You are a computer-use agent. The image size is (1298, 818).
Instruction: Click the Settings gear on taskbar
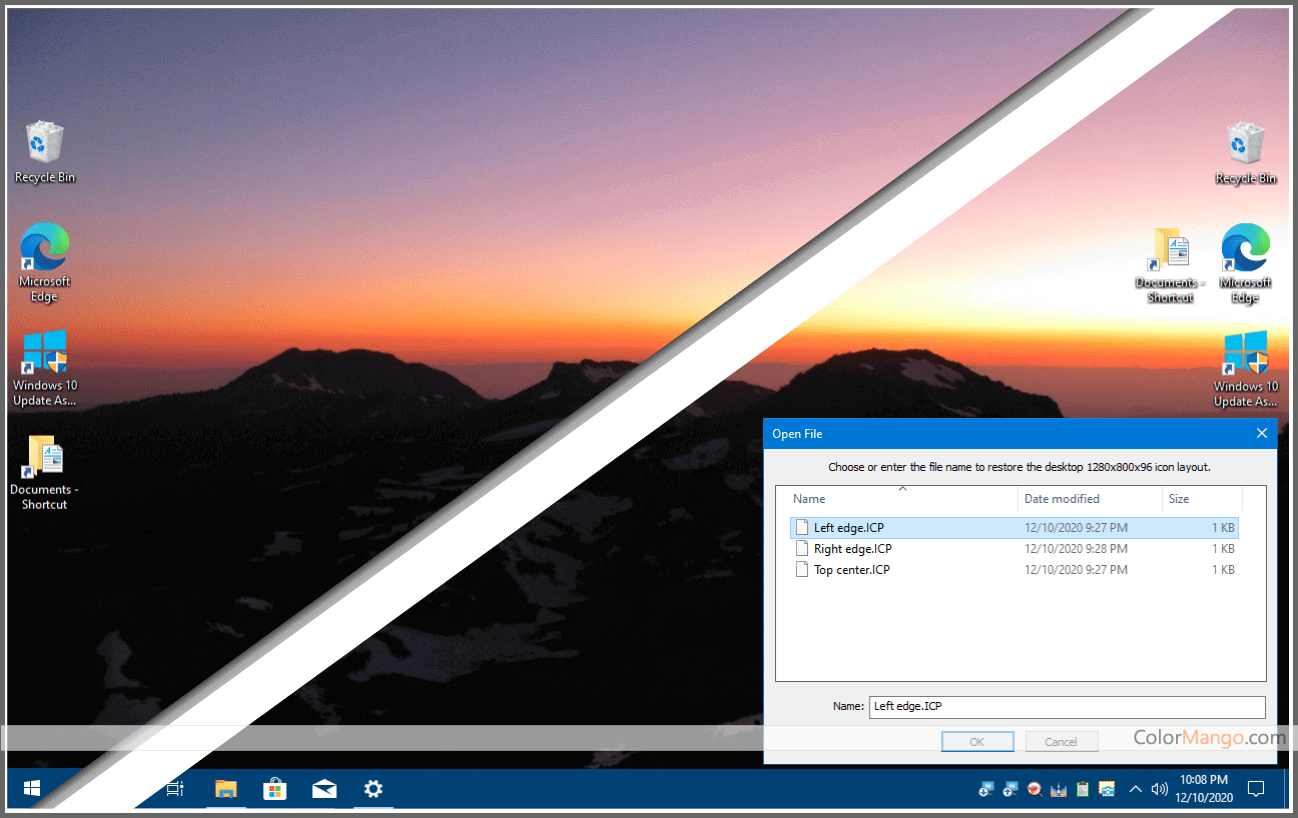(x=373, y=789)
